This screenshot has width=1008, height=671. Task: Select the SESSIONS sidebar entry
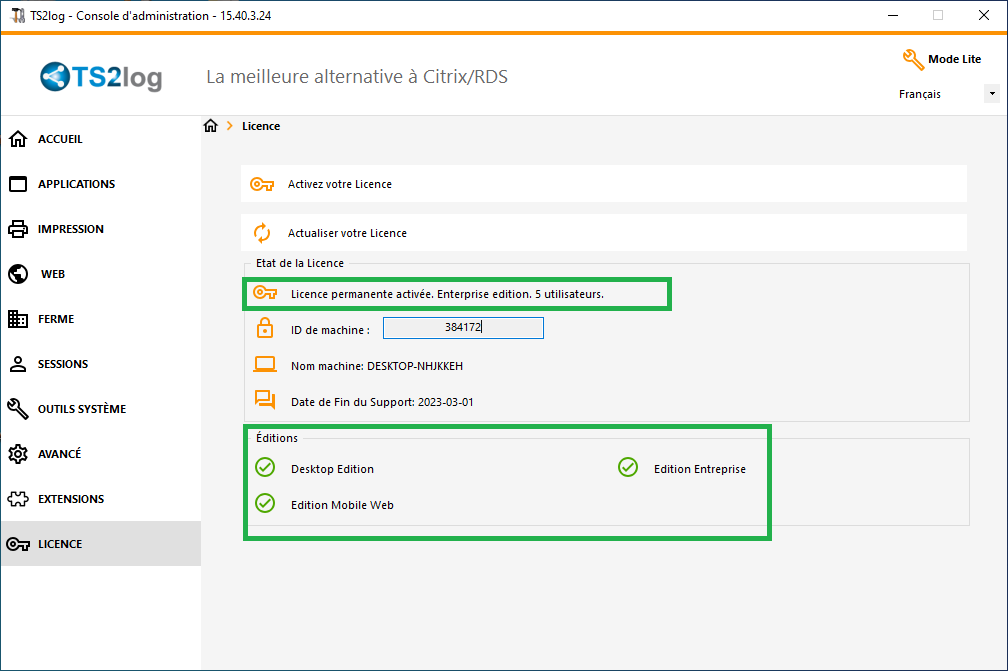pos(101,364)
